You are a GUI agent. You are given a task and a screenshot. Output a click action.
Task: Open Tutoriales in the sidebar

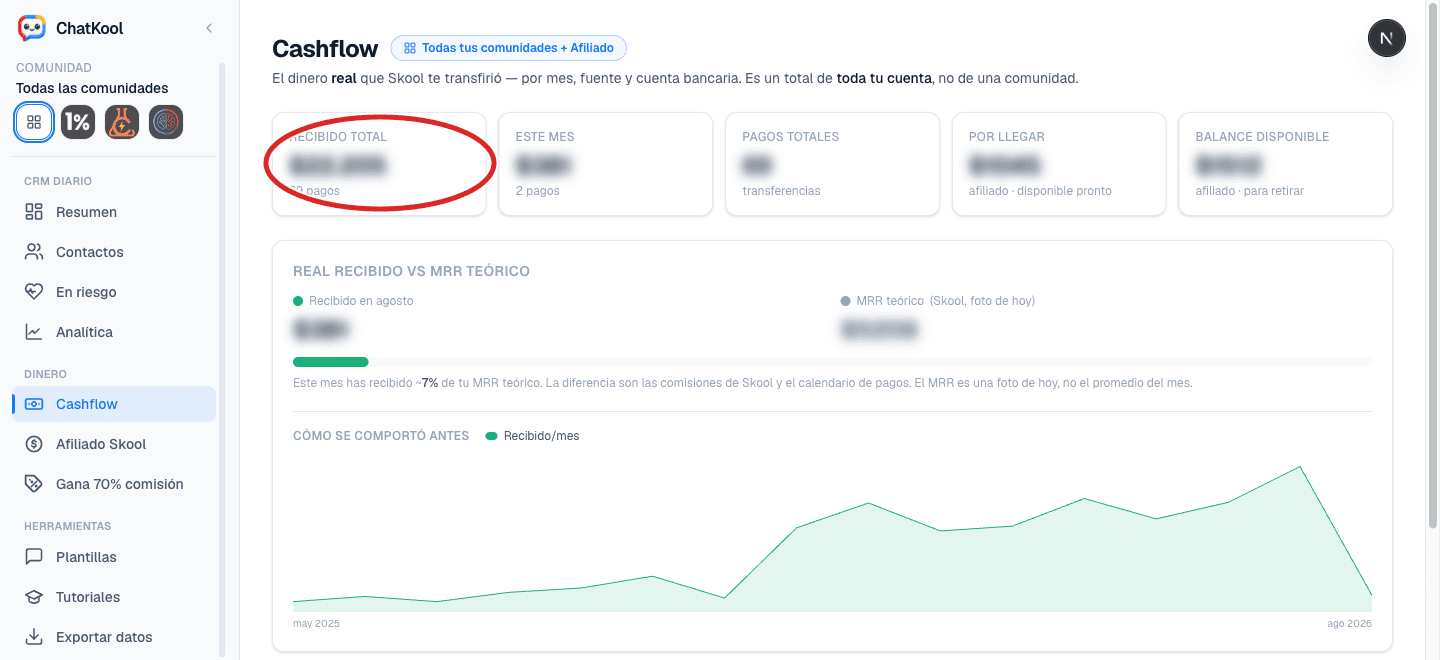pos(114,597)
